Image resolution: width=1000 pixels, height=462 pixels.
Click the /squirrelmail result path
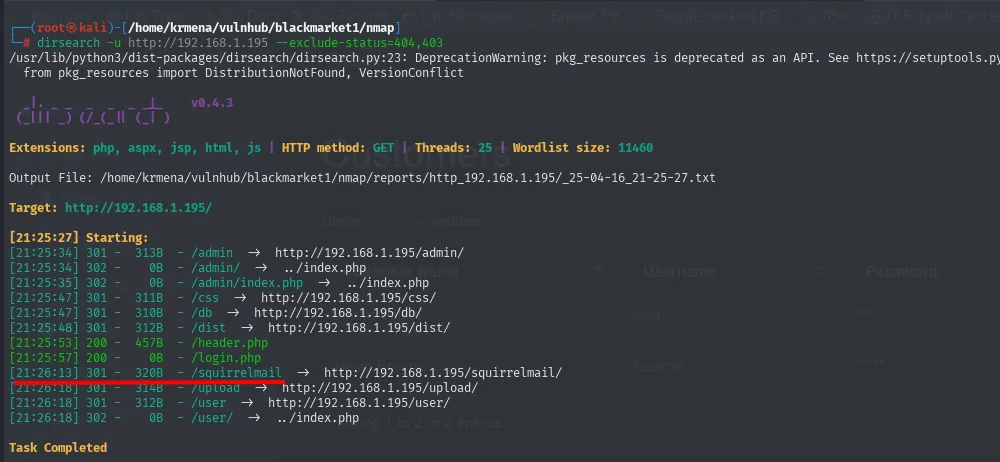tap(237, 373)
